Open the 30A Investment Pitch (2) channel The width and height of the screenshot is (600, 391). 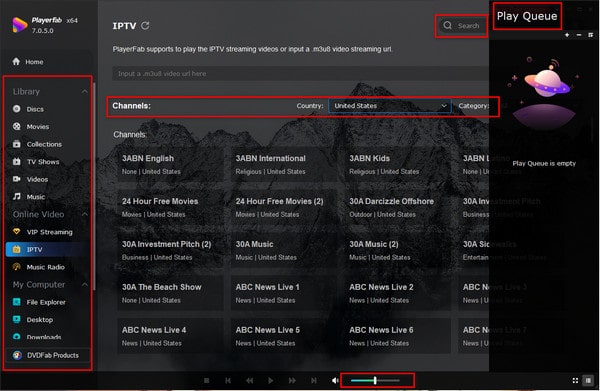click(x=170, y=250)
